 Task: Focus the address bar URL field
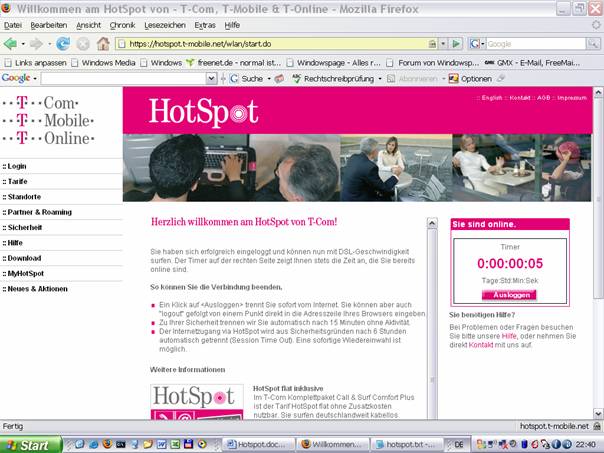[277, 44]
